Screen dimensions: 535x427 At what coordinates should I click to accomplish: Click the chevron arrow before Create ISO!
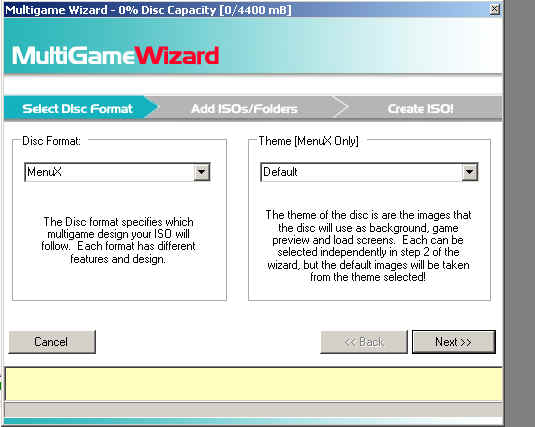(340, 107)
